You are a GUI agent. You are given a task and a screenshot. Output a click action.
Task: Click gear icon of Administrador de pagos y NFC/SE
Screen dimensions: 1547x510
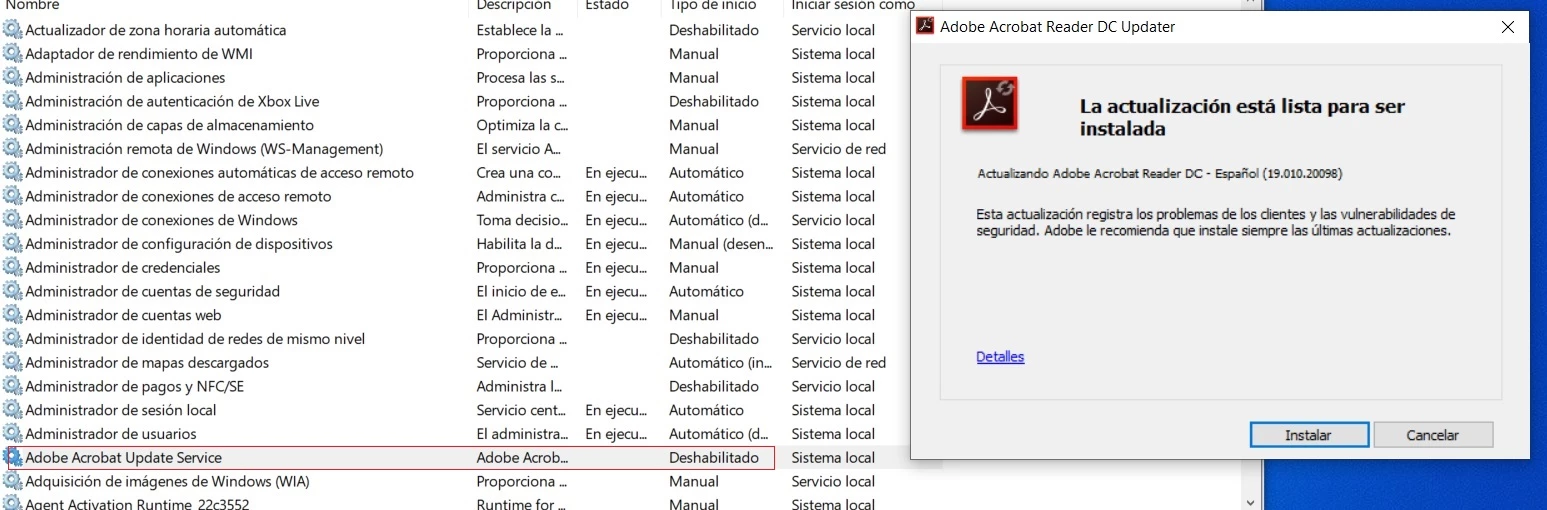pos(12,387)
